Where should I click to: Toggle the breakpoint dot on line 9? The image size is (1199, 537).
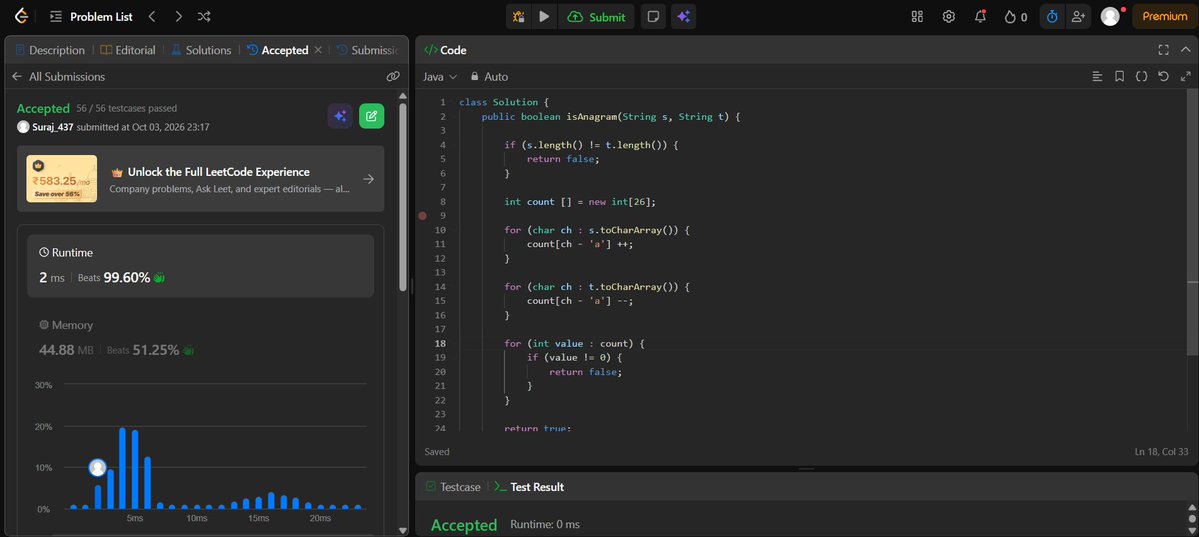pos(422,216)
